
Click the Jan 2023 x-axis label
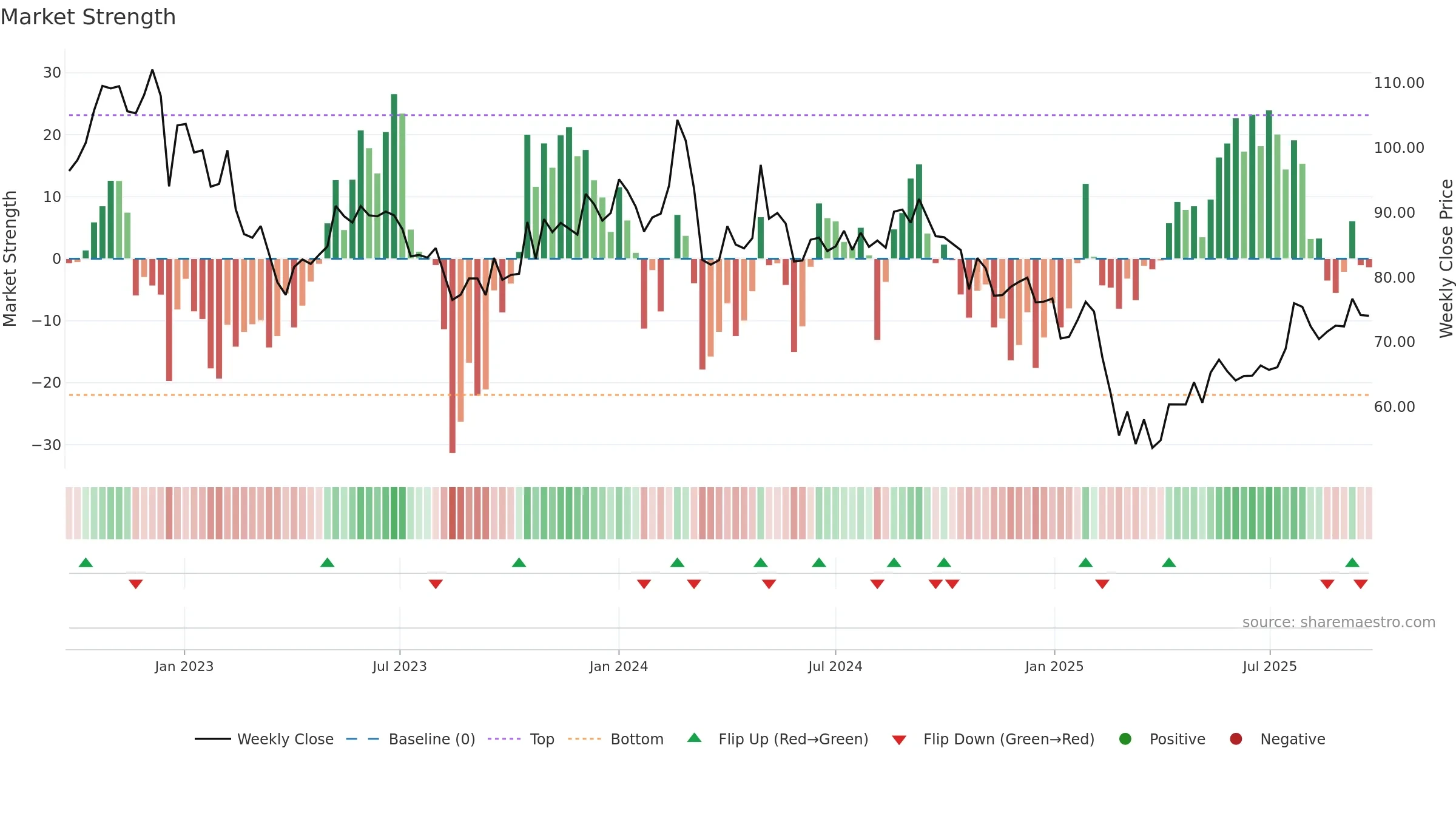coord(184,666)
